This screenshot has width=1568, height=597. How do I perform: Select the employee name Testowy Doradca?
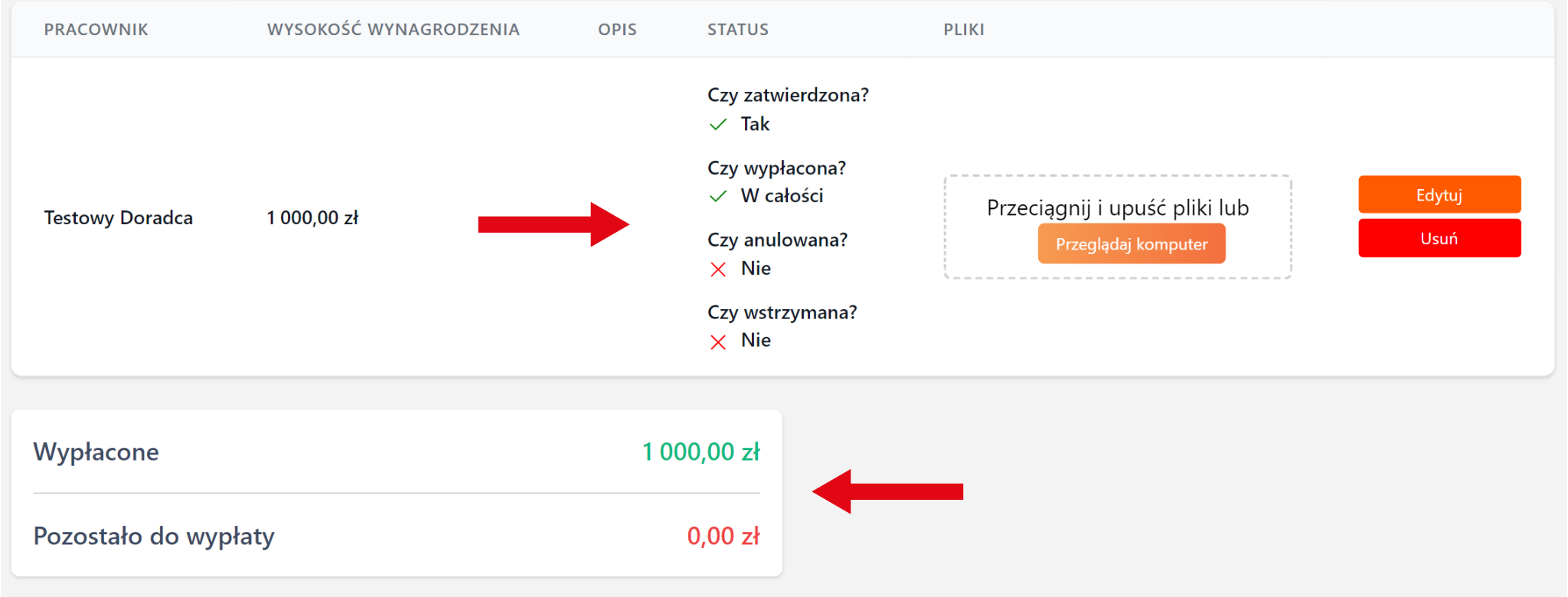(119, 218)
